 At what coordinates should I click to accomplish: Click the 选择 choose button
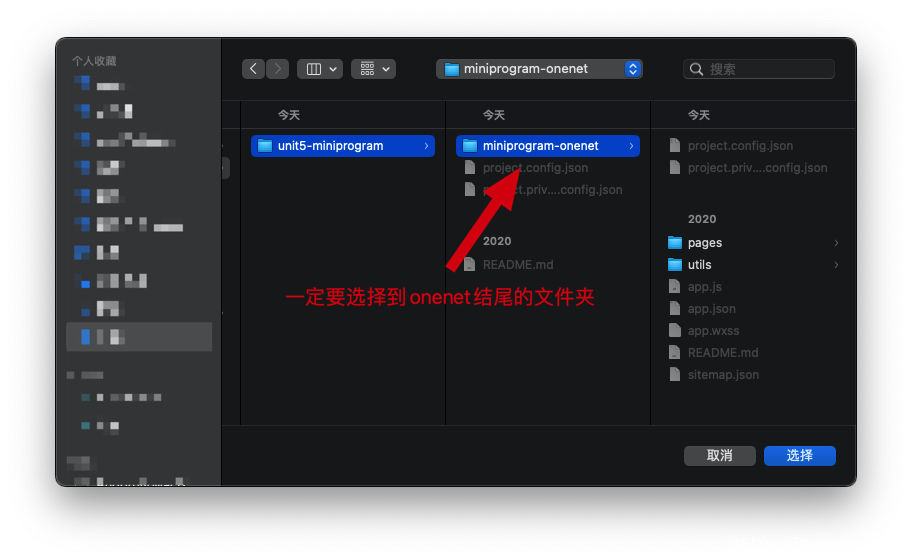tap(799, 456)
